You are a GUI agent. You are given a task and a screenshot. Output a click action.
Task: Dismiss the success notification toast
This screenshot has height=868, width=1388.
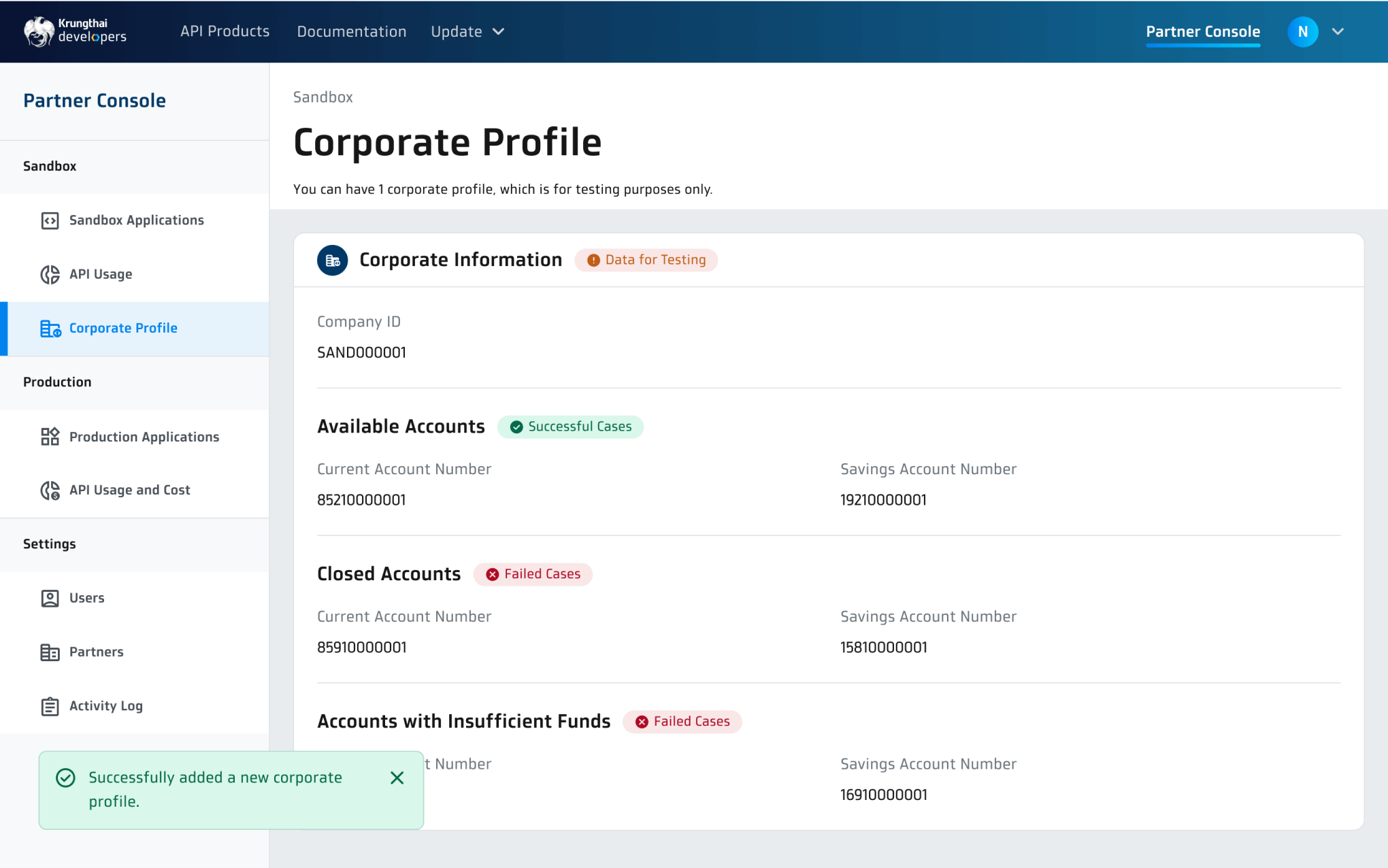(x=397, y=778)
